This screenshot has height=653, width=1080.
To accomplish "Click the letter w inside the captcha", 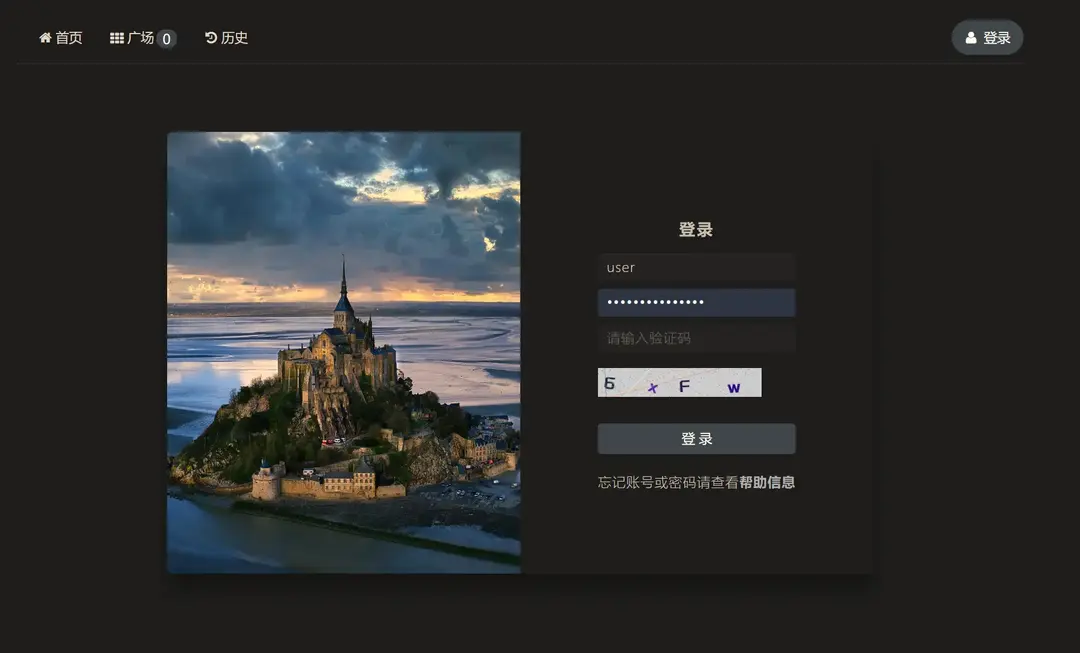I will (x=734, y=388).
